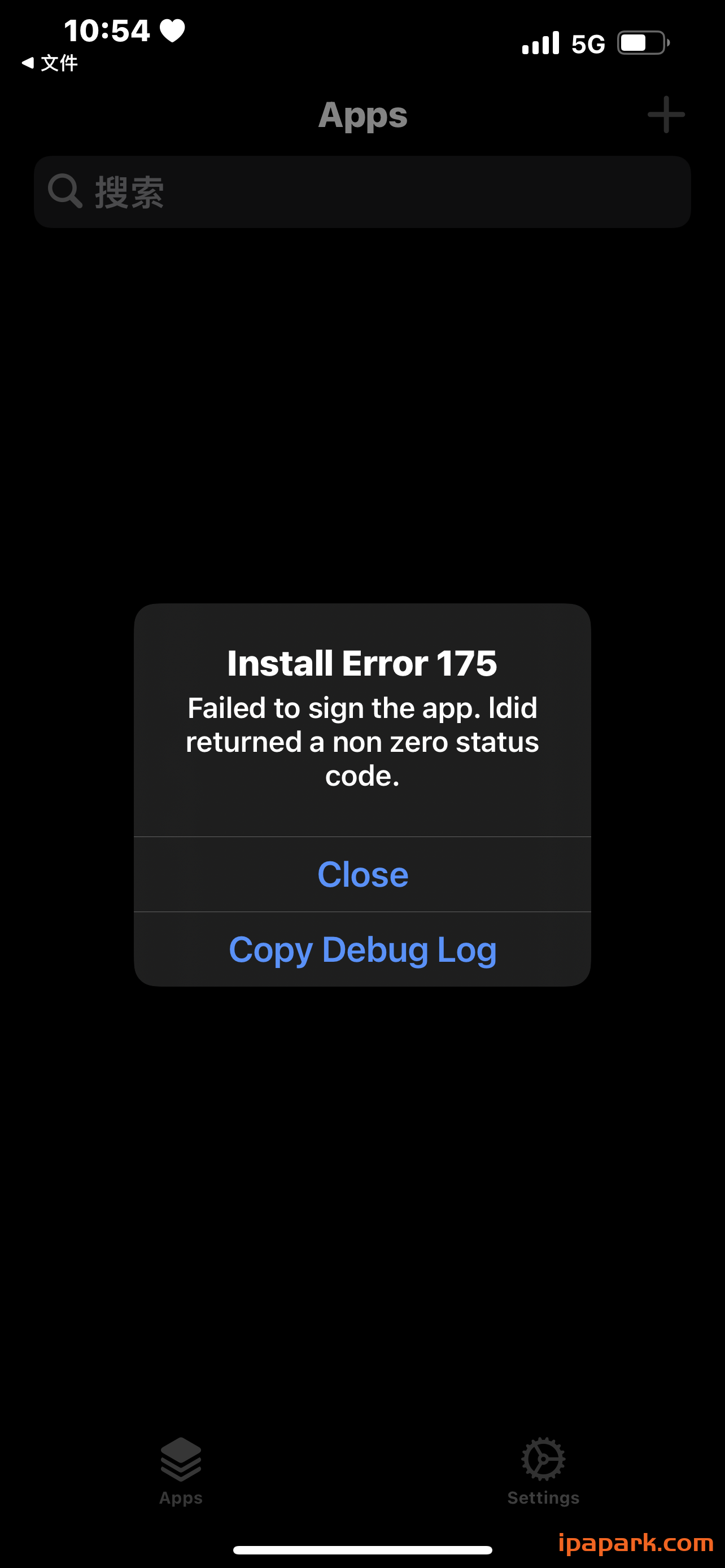The height and width of the screenshot is (1568, 725).
Task: Open the Settings gear icon
Action: tap(543, 1459)
